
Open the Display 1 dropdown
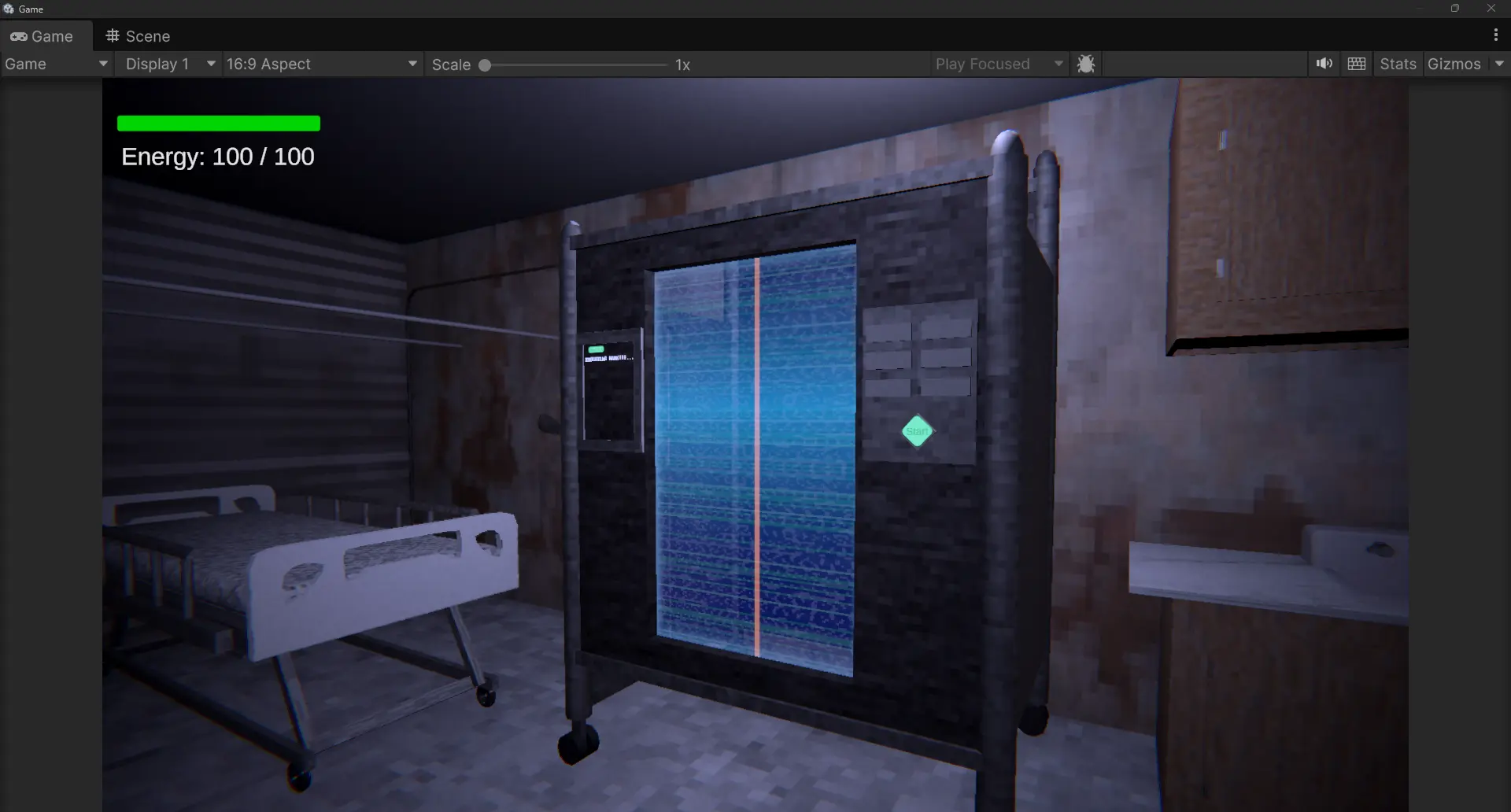(168, 64)
